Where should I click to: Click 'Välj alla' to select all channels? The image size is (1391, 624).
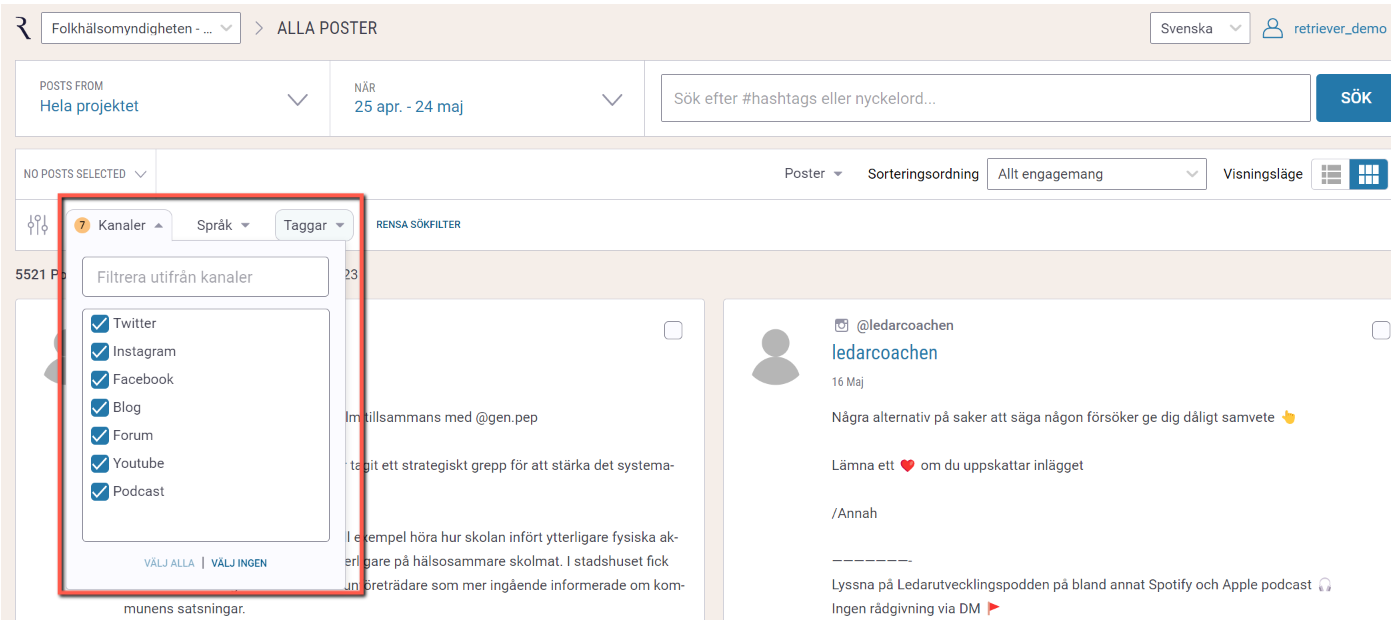tap(169, 563)
